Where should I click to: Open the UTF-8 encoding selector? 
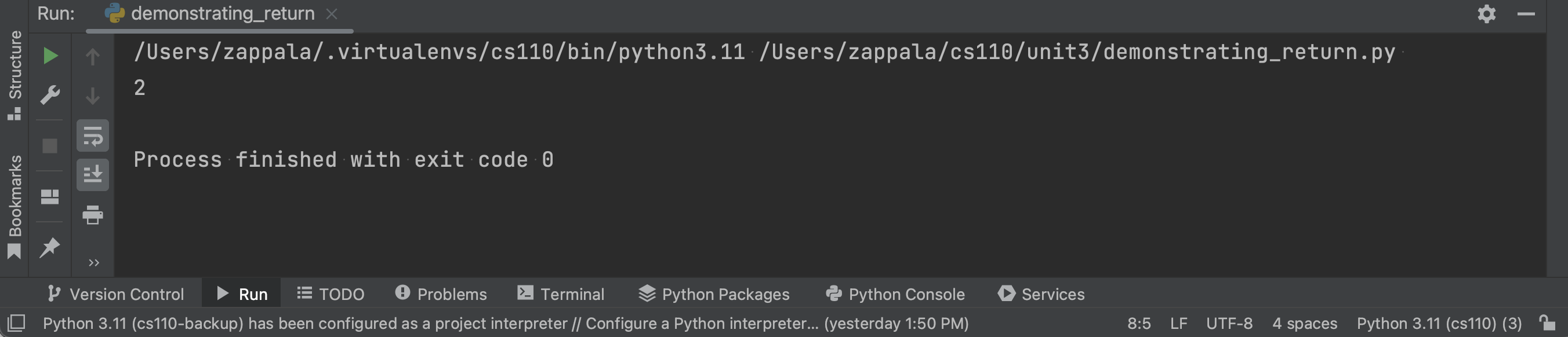click(1229, 323)
